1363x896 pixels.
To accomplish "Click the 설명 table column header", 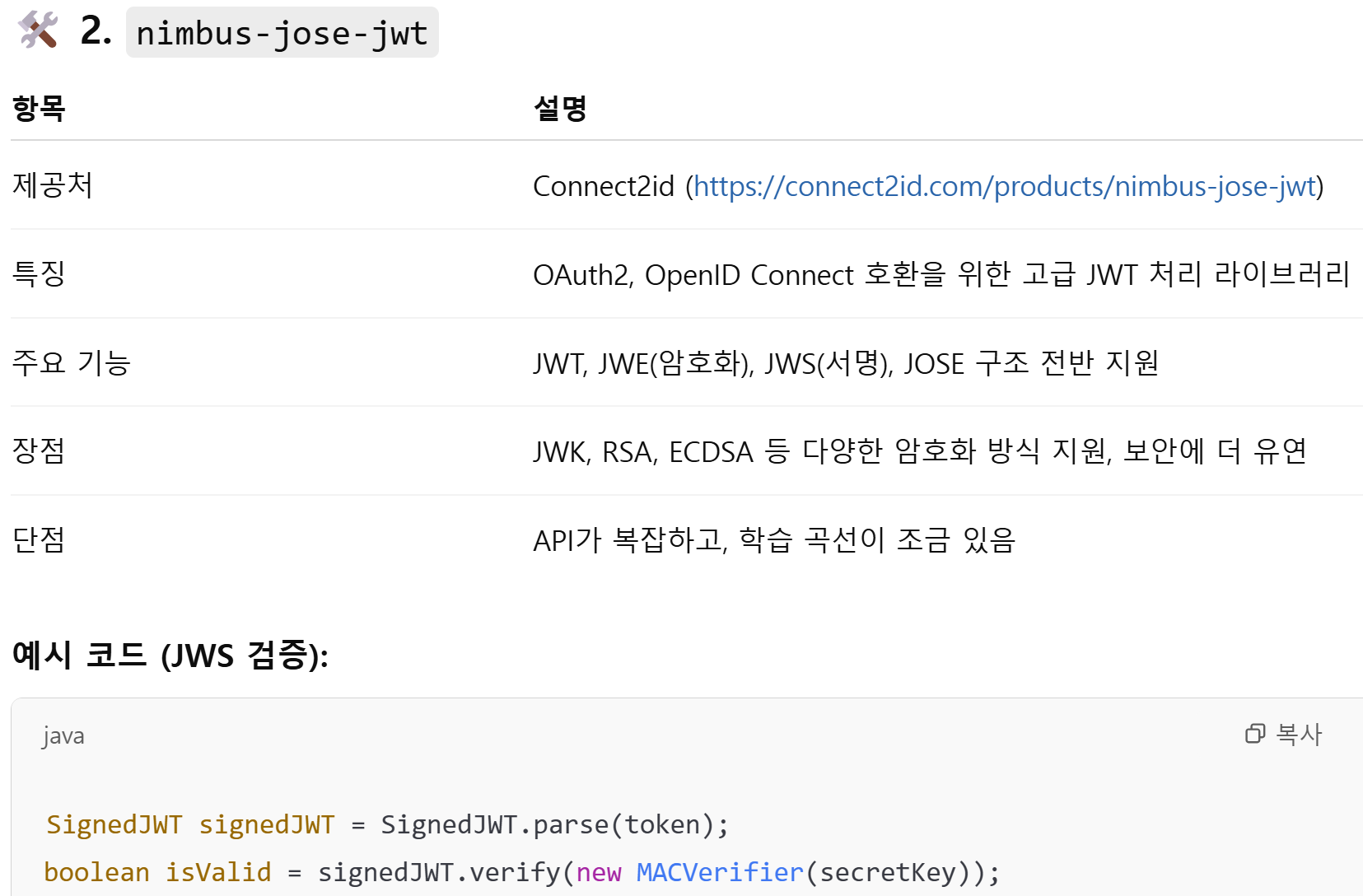I will [x=560, y=108].
